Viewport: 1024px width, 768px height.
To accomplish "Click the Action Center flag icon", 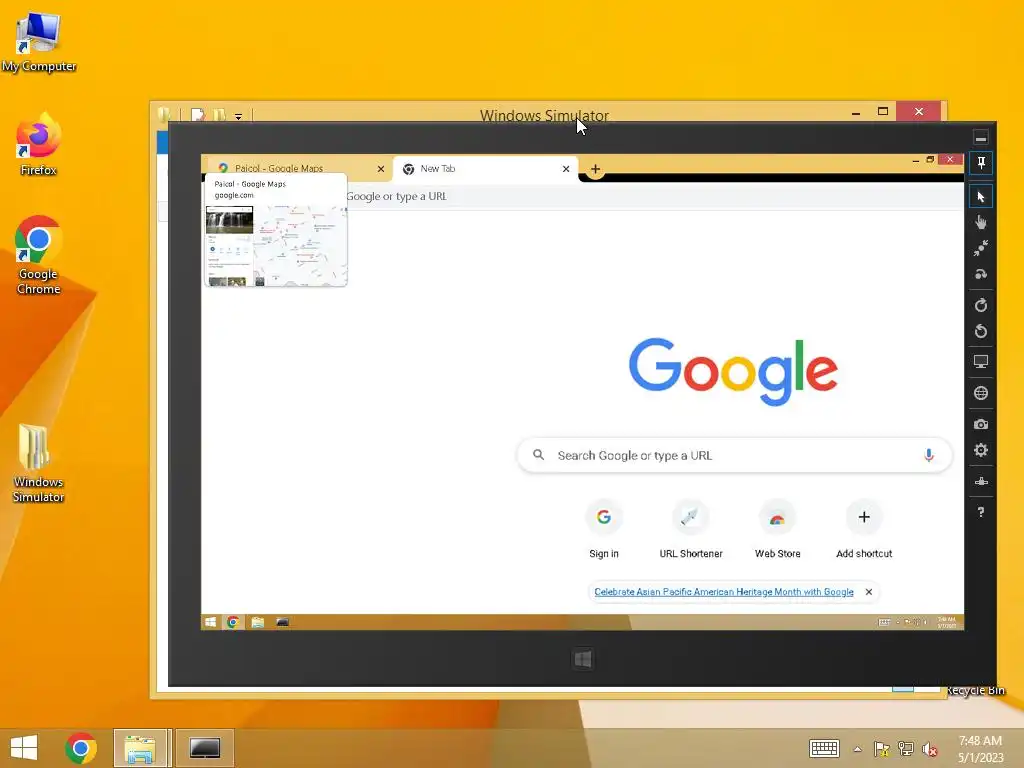I will tap(882, 748).
